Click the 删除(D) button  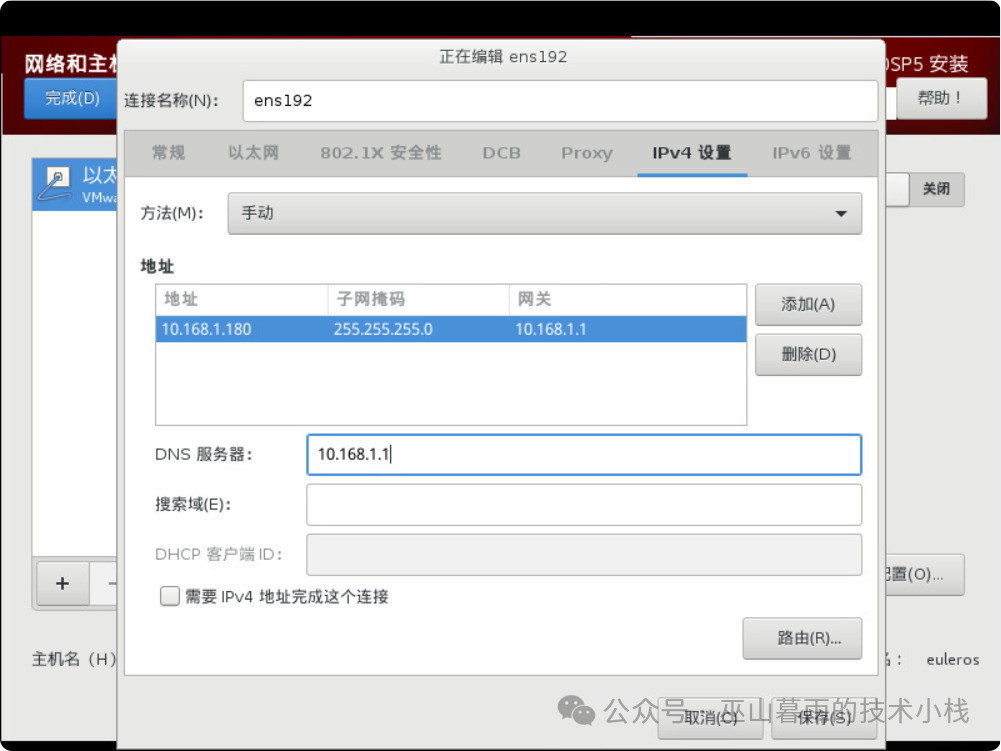pyautogui.click(x=808, y=354)
